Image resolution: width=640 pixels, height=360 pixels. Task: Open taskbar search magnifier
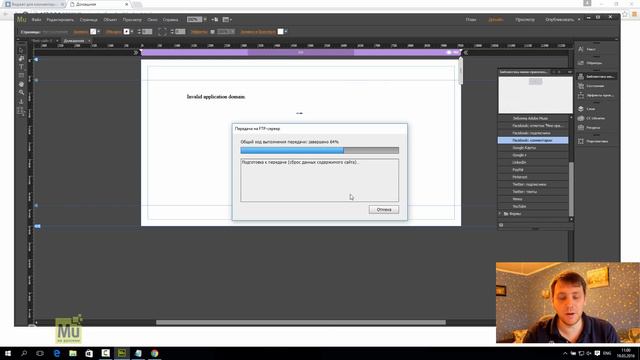(x=24, y=353)
